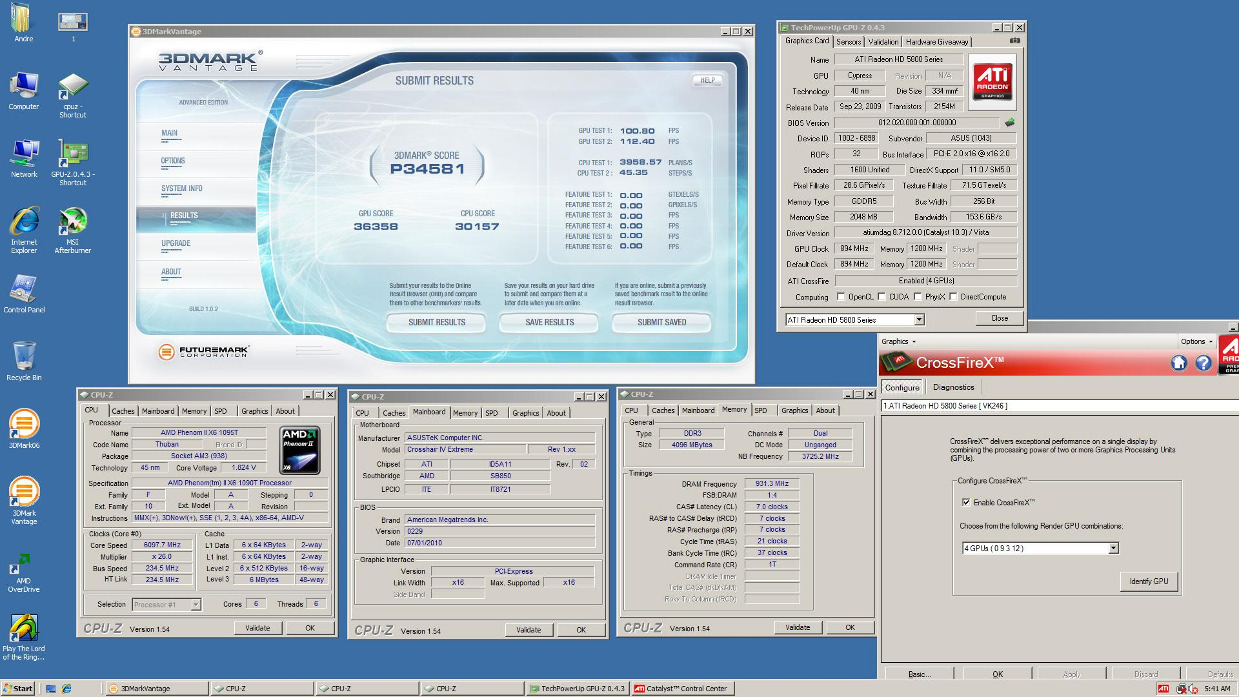Click the BIOS save icon in GPU-Z

[x=1010, y=123]
